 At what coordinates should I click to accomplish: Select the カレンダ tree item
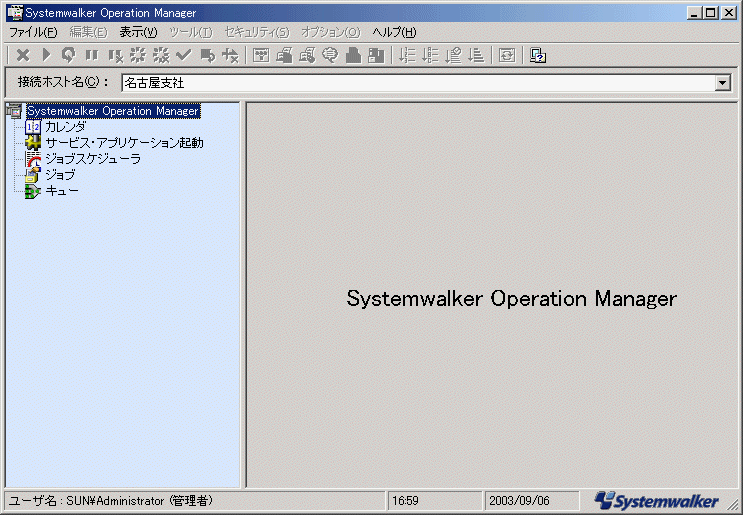(x=65, y=127)
